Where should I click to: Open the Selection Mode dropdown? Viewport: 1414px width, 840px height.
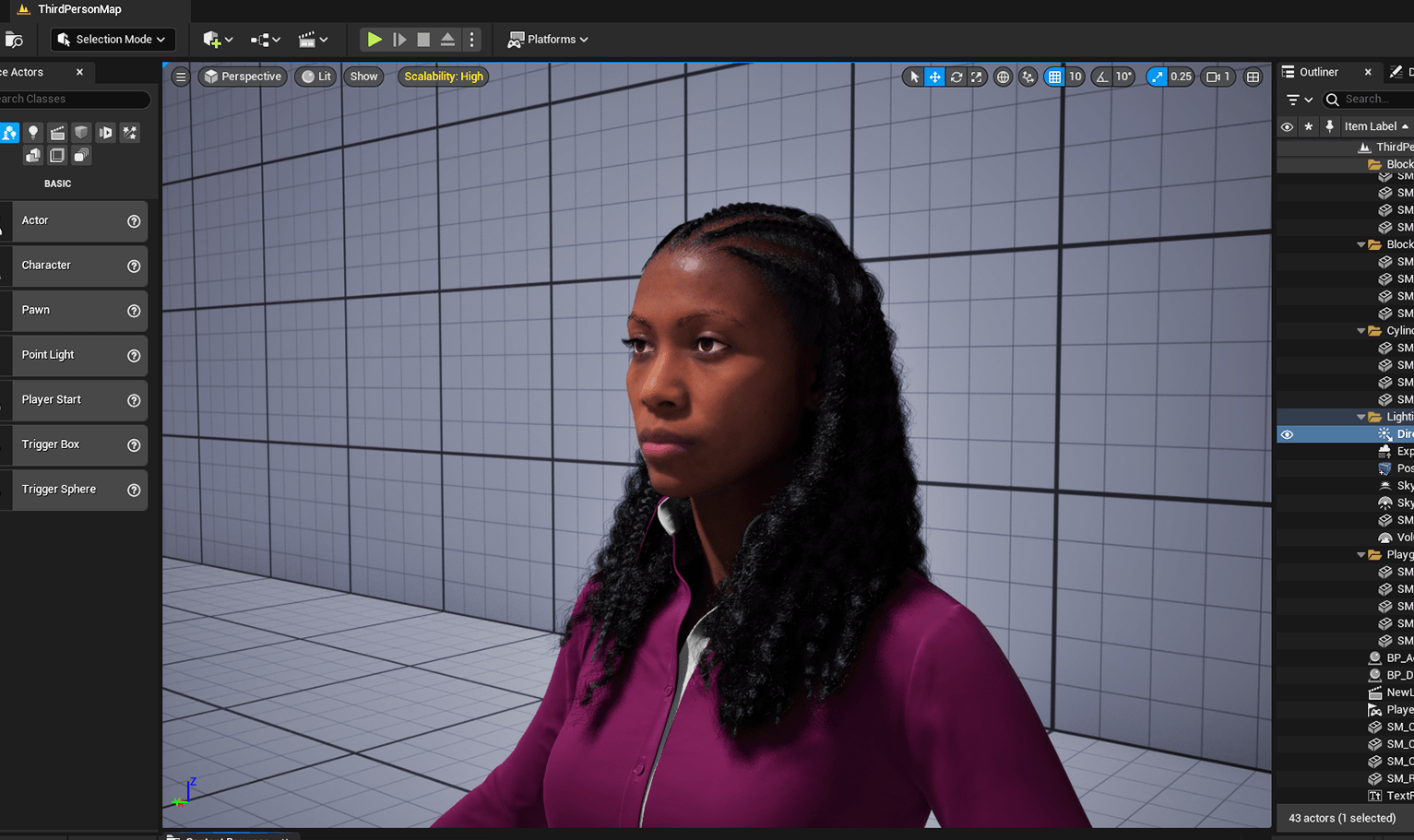tap(113, 40)
